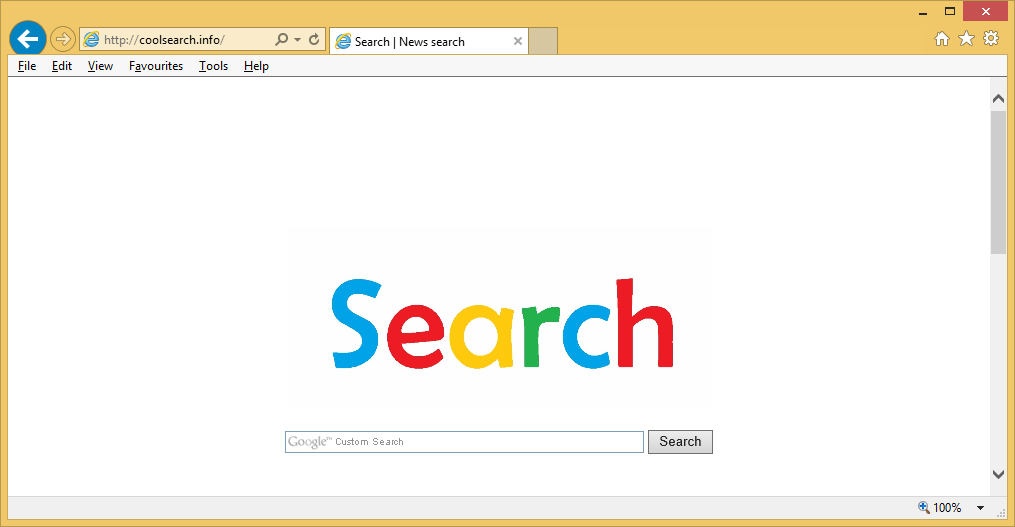The width and height of the screenshot is (1015, 527).
Task: Click the colorful Search logo image
Action: [503, 324]
